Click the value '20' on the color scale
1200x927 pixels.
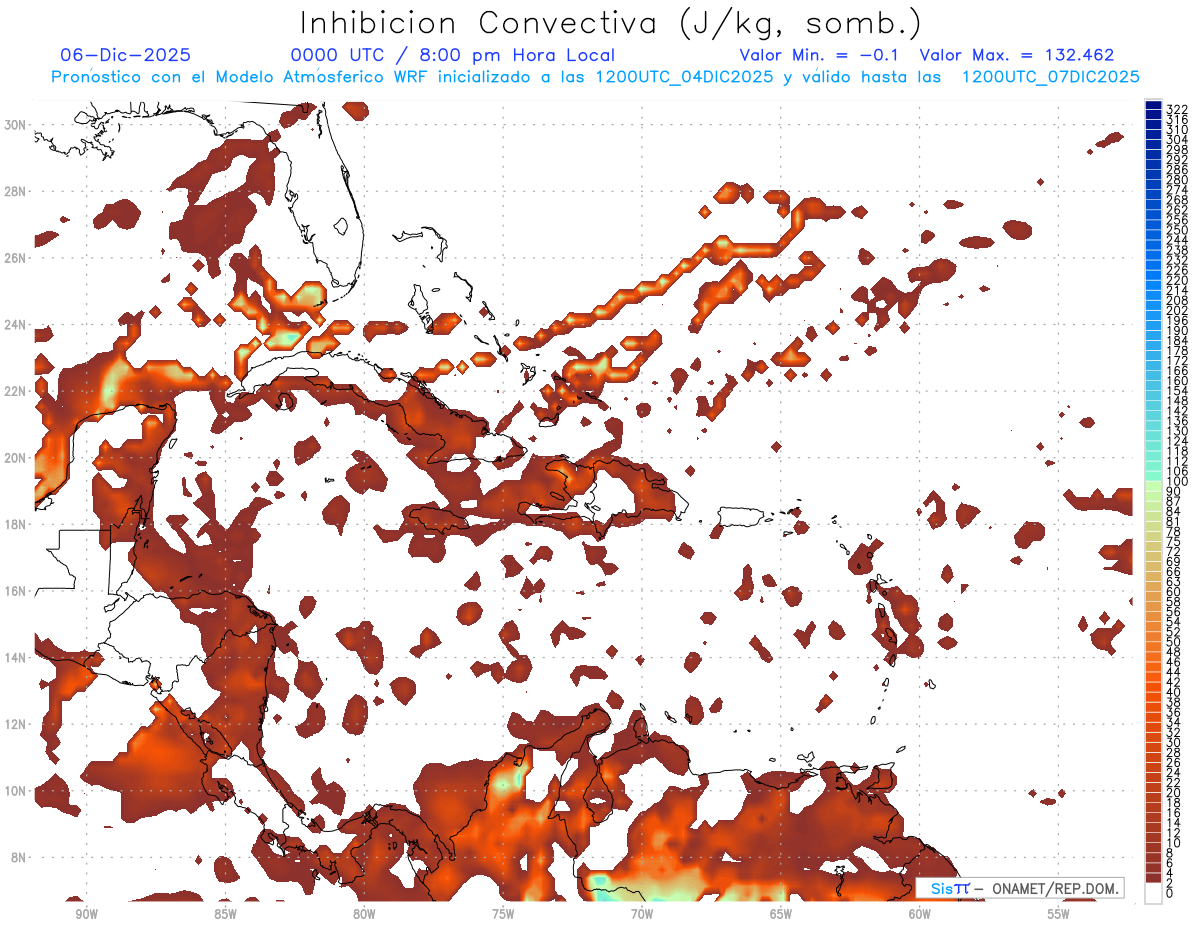(x=1173, y=792)
